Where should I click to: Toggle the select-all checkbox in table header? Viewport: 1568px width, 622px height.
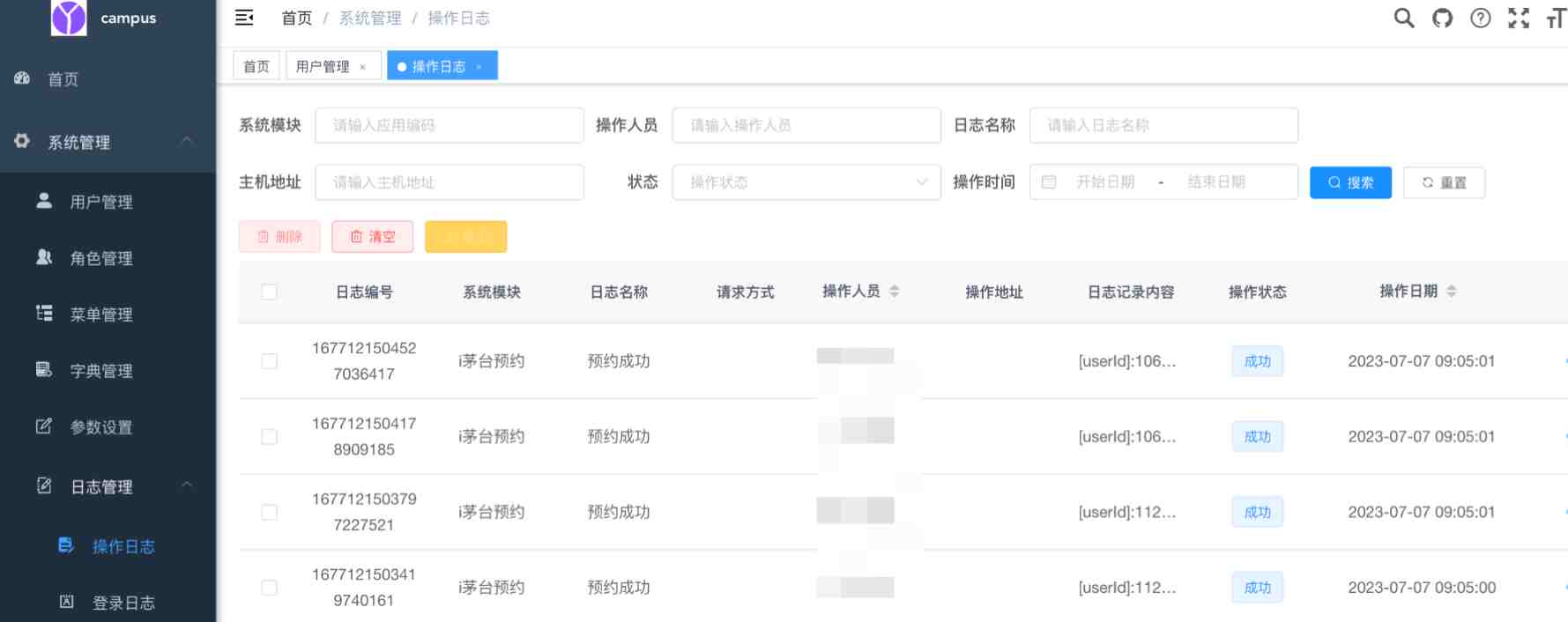(270, 292)
